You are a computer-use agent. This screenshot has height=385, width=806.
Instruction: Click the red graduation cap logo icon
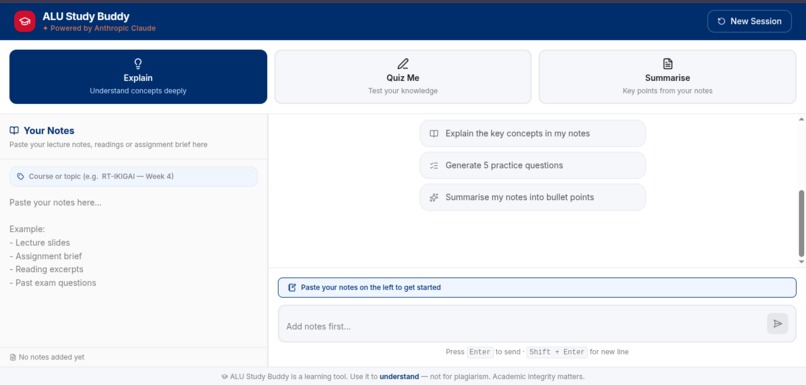[25, 21]
